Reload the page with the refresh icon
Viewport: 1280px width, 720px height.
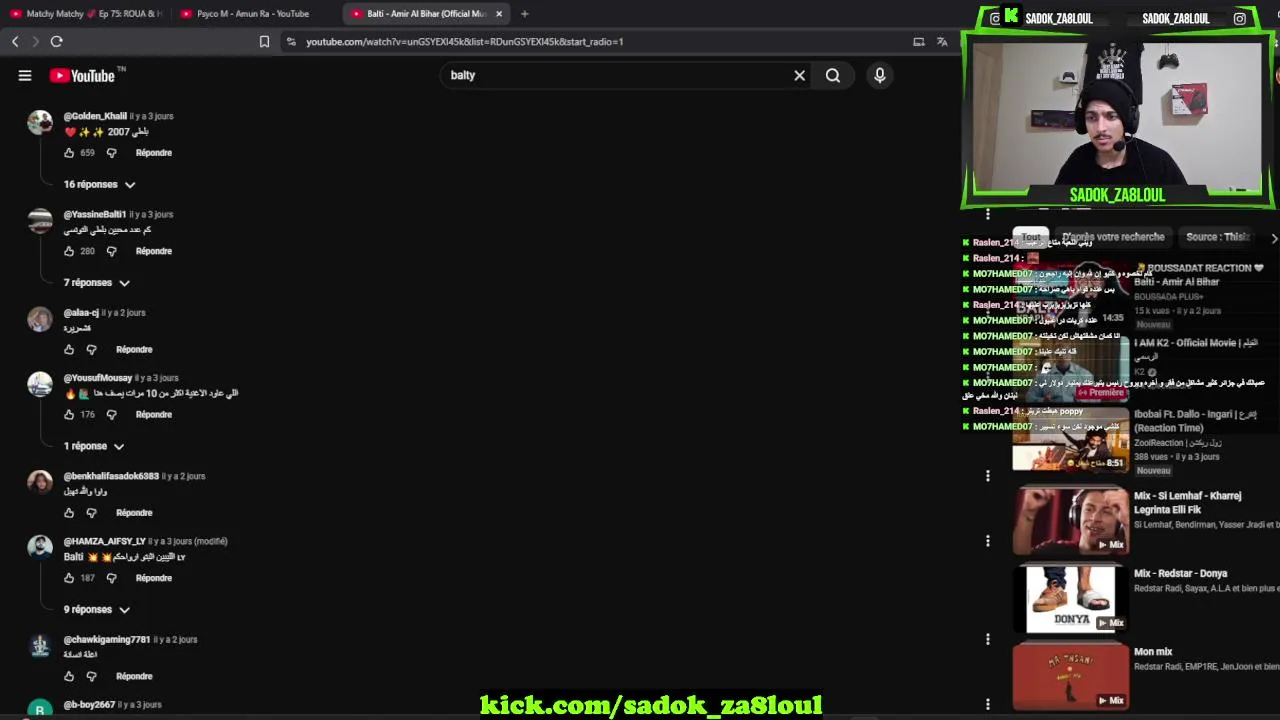pos(57,41)
